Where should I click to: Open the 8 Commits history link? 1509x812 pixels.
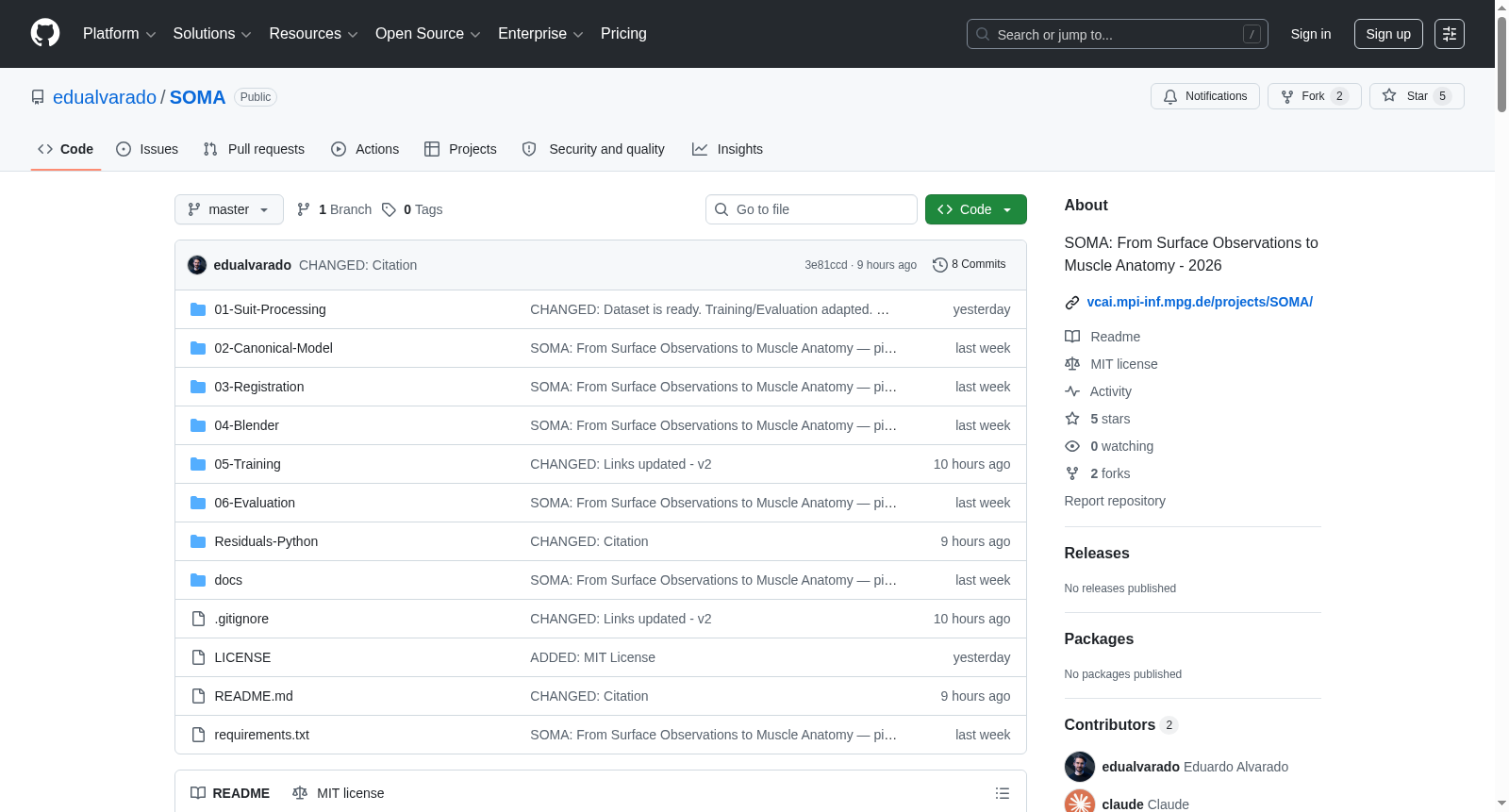click(x=969, y=265)
